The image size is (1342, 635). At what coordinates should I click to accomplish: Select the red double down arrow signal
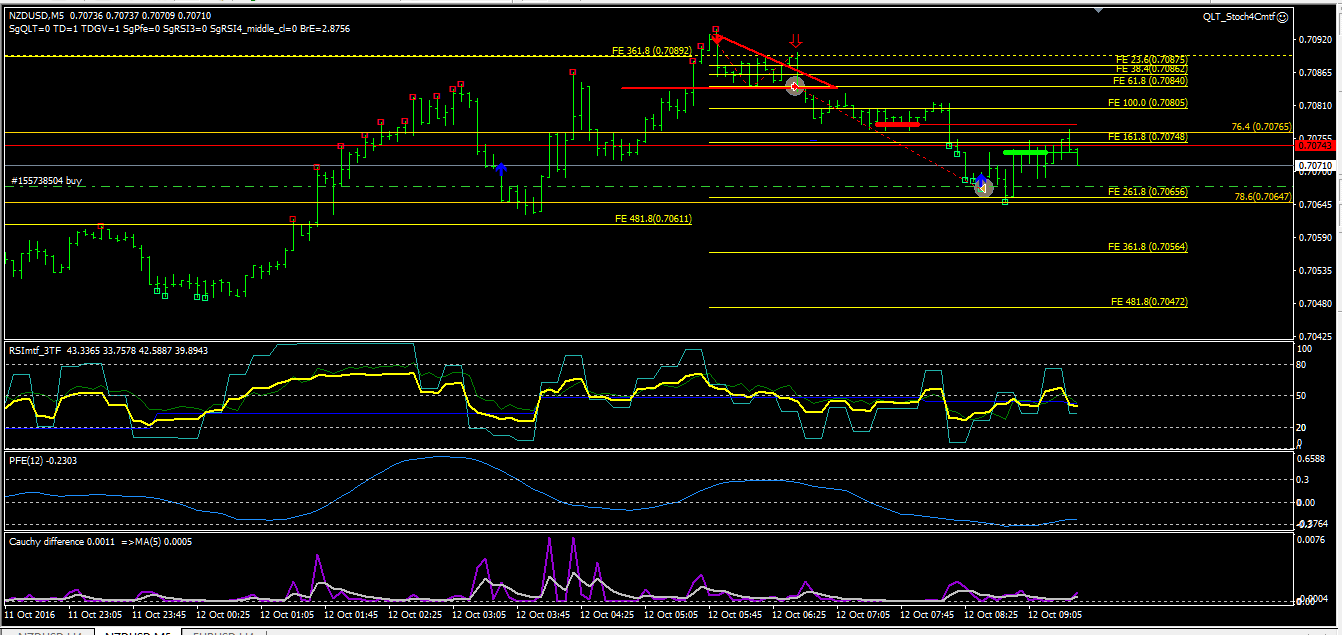(796, 41)
